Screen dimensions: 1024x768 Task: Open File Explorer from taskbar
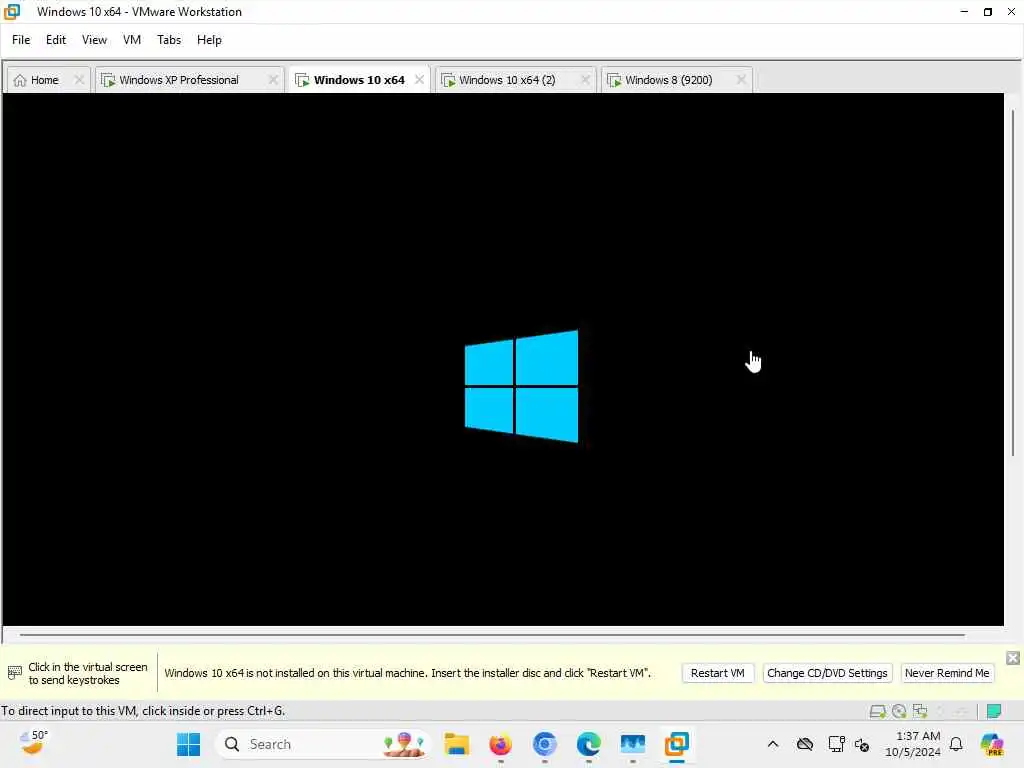[x=456, y=744]
